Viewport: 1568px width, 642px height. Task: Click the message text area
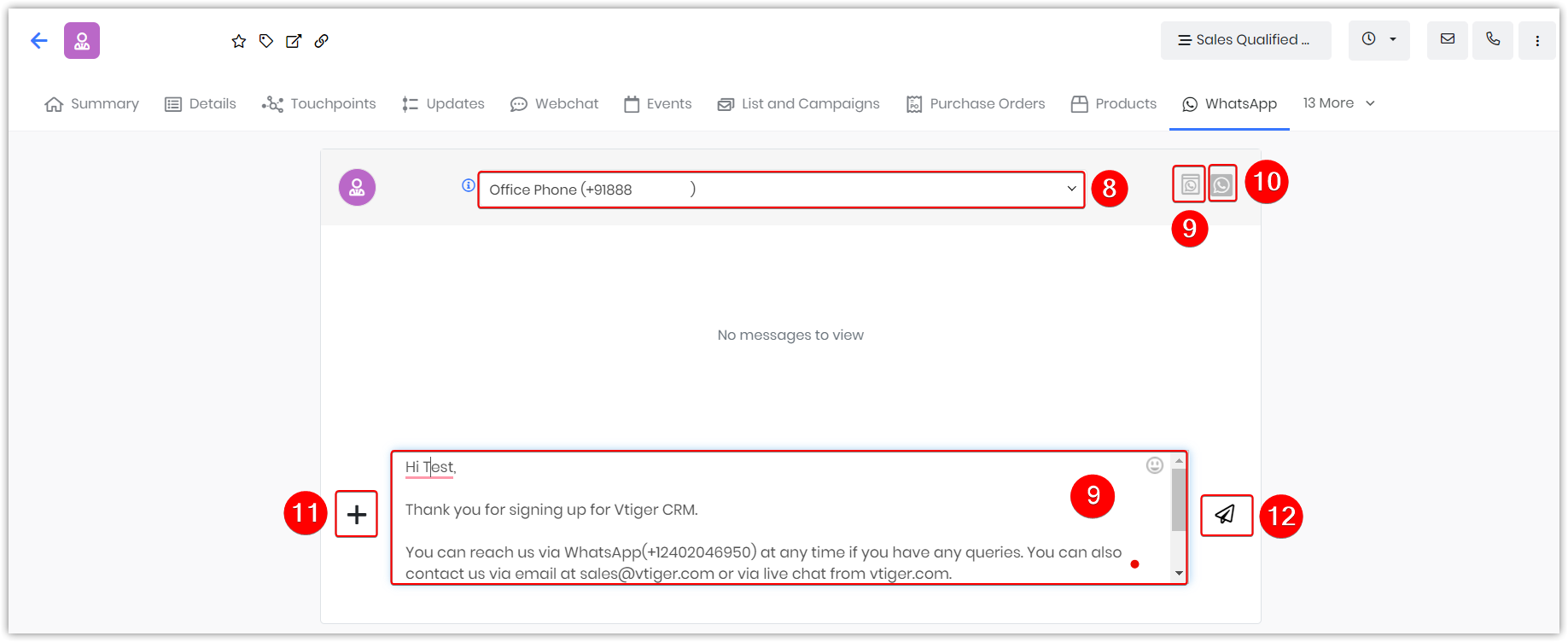coord(781,518)
